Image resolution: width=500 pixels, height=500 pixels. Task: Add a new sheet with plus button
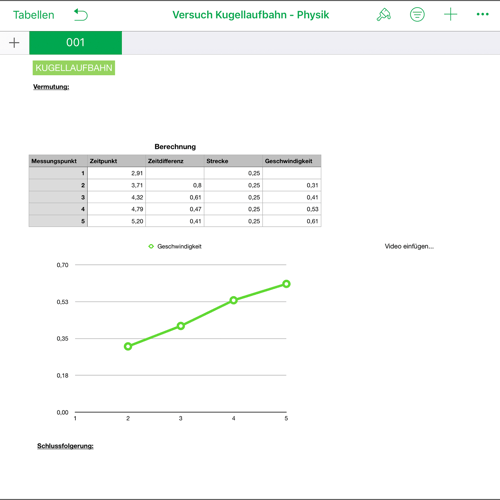point(14,43)
